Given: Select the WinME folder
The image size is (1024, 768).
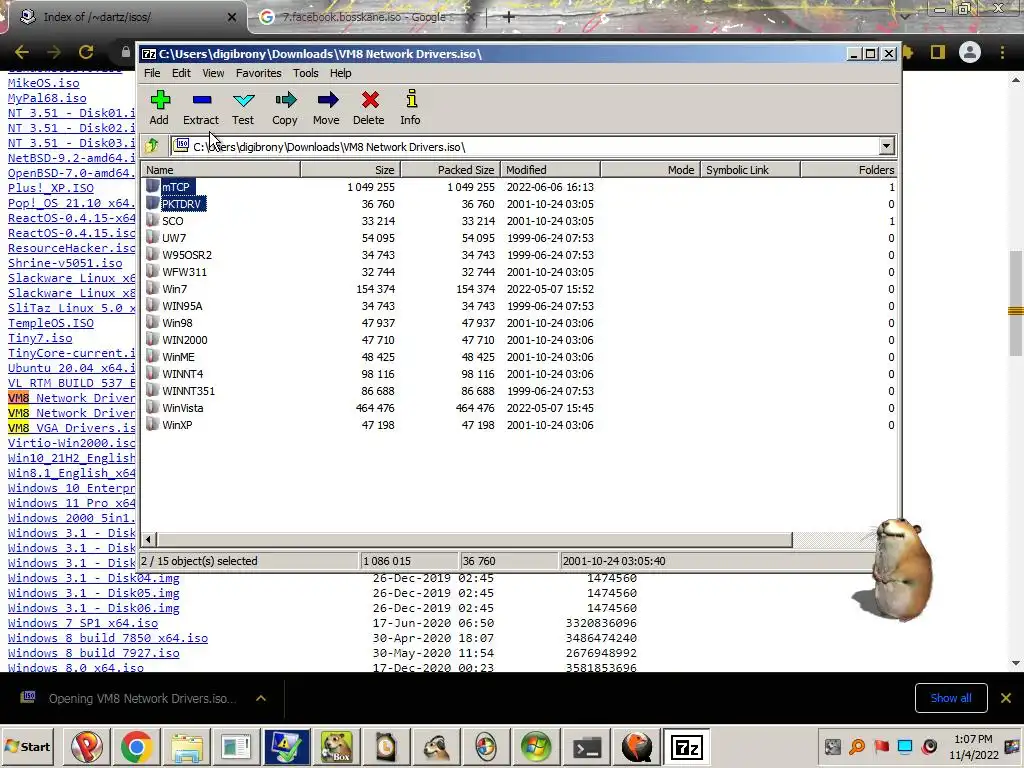Looking at the screenshot, I should click(178, 357).
